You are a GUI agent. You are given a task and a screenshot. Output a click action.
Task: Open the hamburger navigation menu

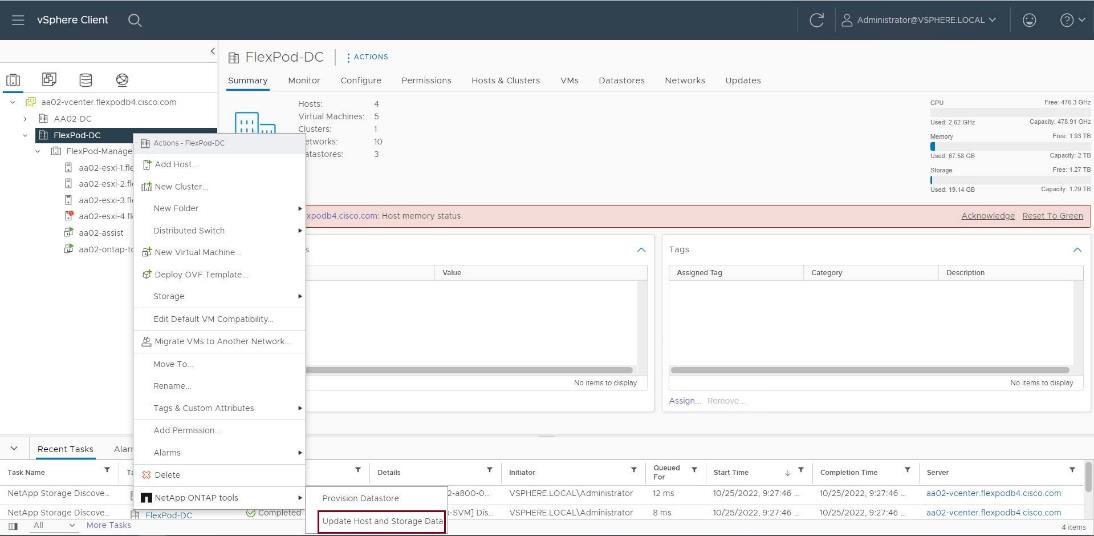[18, 20]
